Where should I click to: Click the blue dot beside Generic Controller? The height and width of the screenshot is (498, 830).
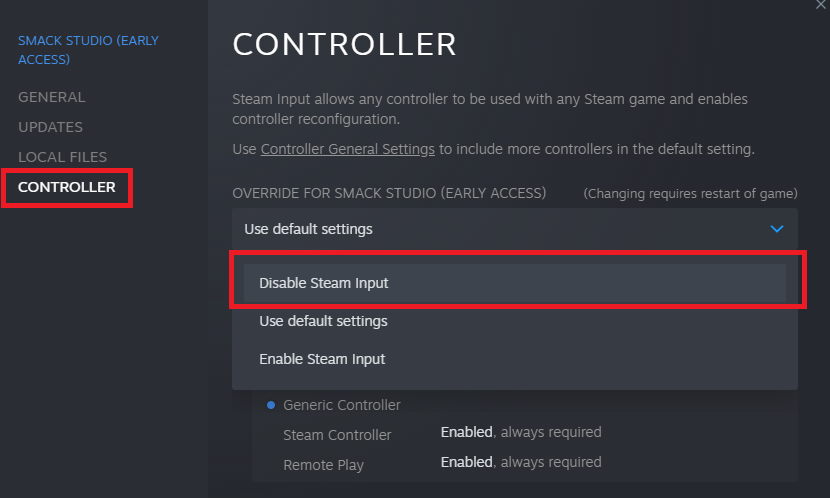271,405
